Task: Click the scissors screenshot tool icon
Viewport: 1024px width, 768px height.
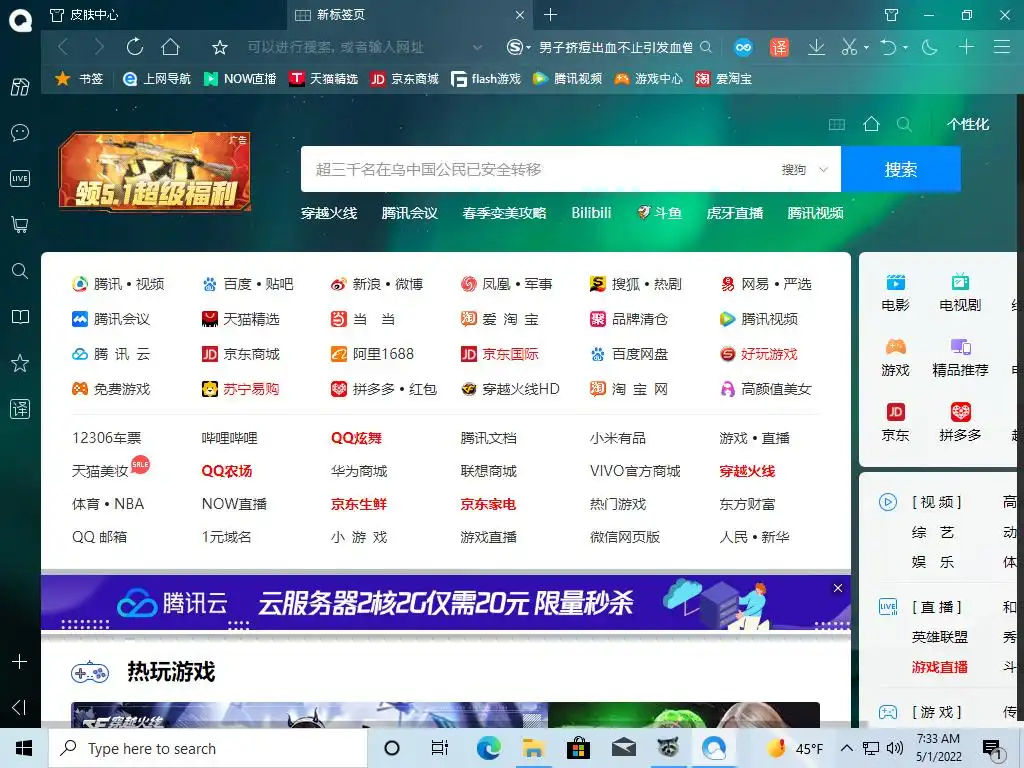Action: coord(848,47)
